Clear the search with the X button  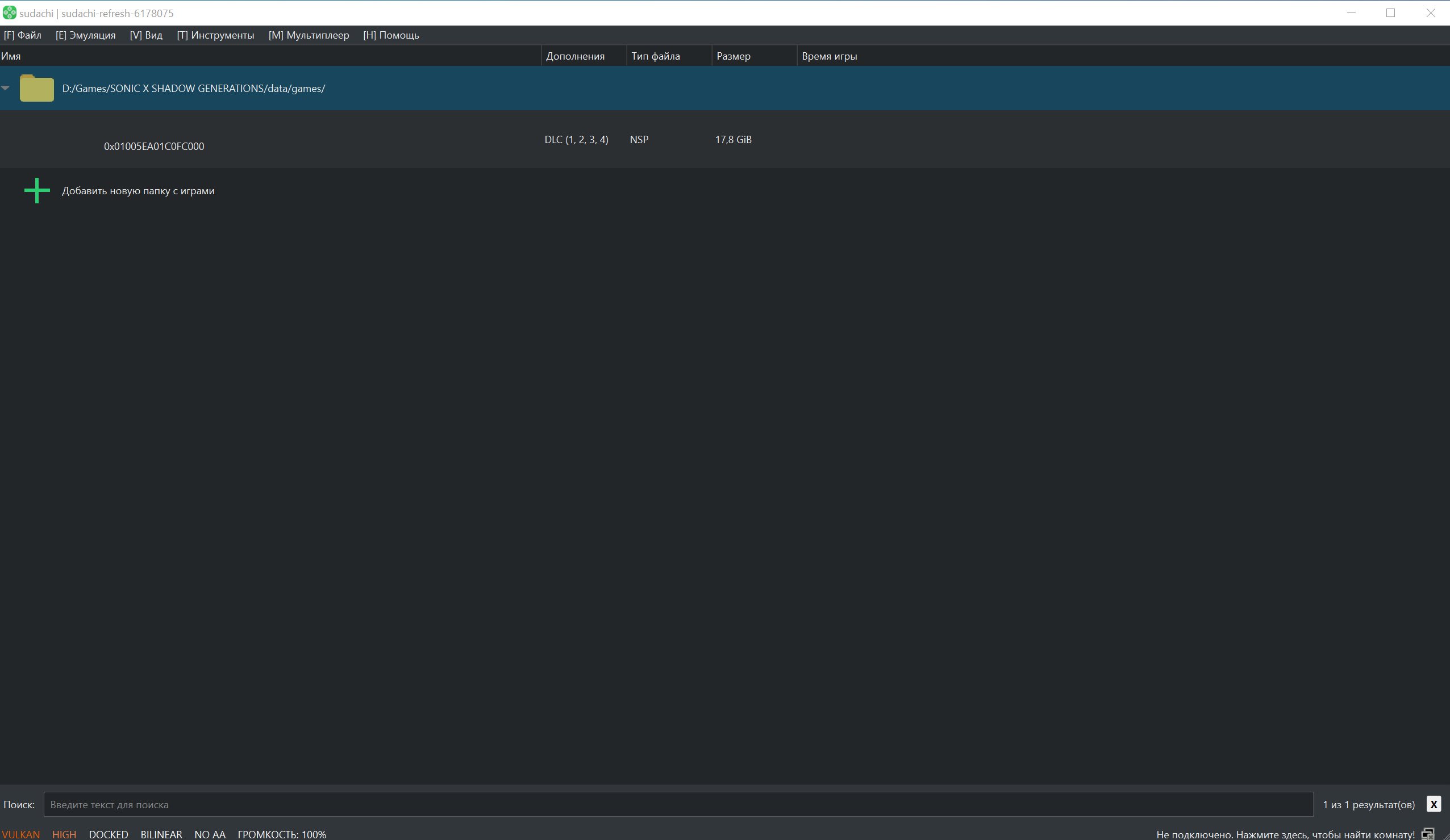tap(1434, 804)
